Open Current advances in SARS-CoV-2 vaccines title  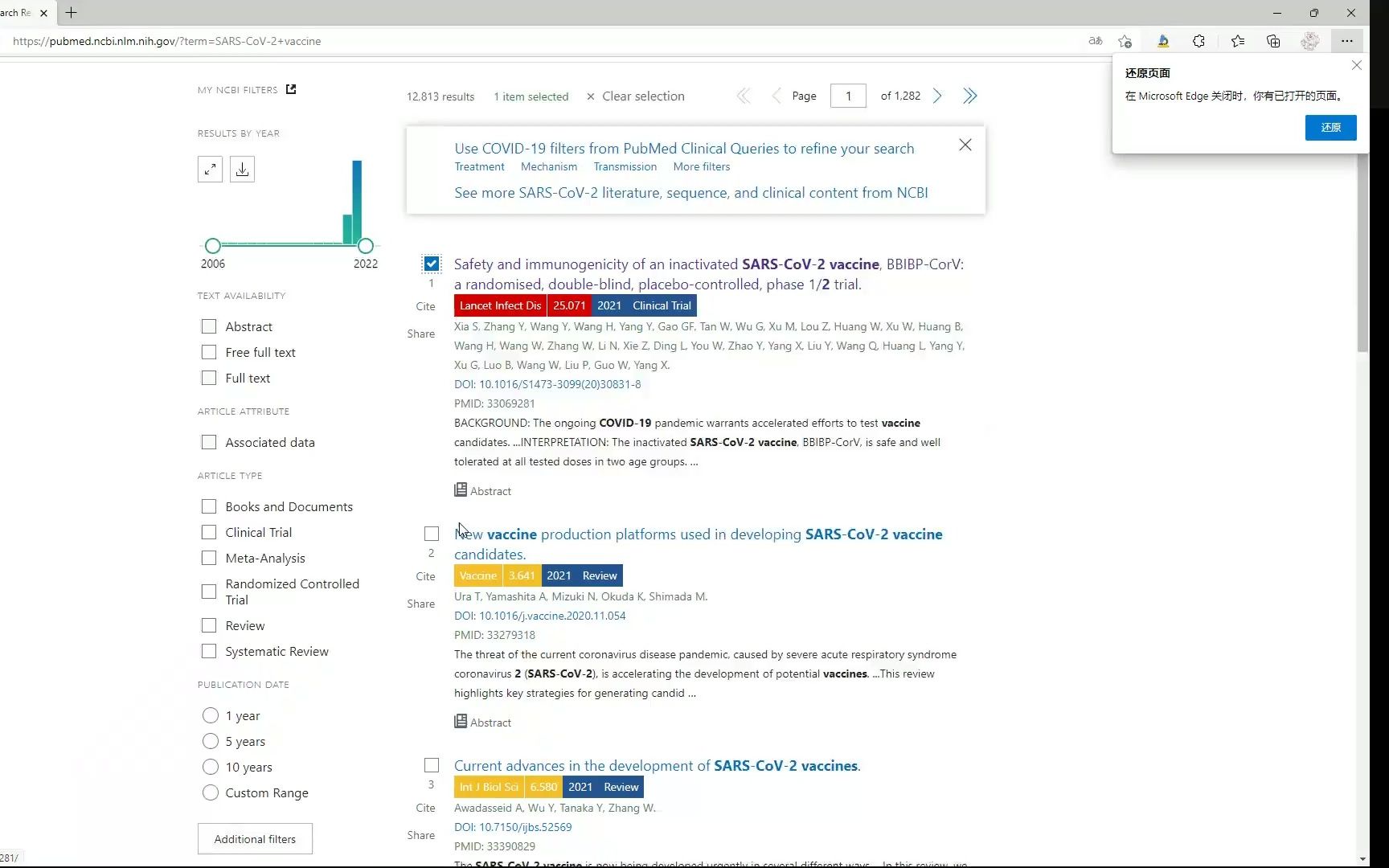point(658,766)
